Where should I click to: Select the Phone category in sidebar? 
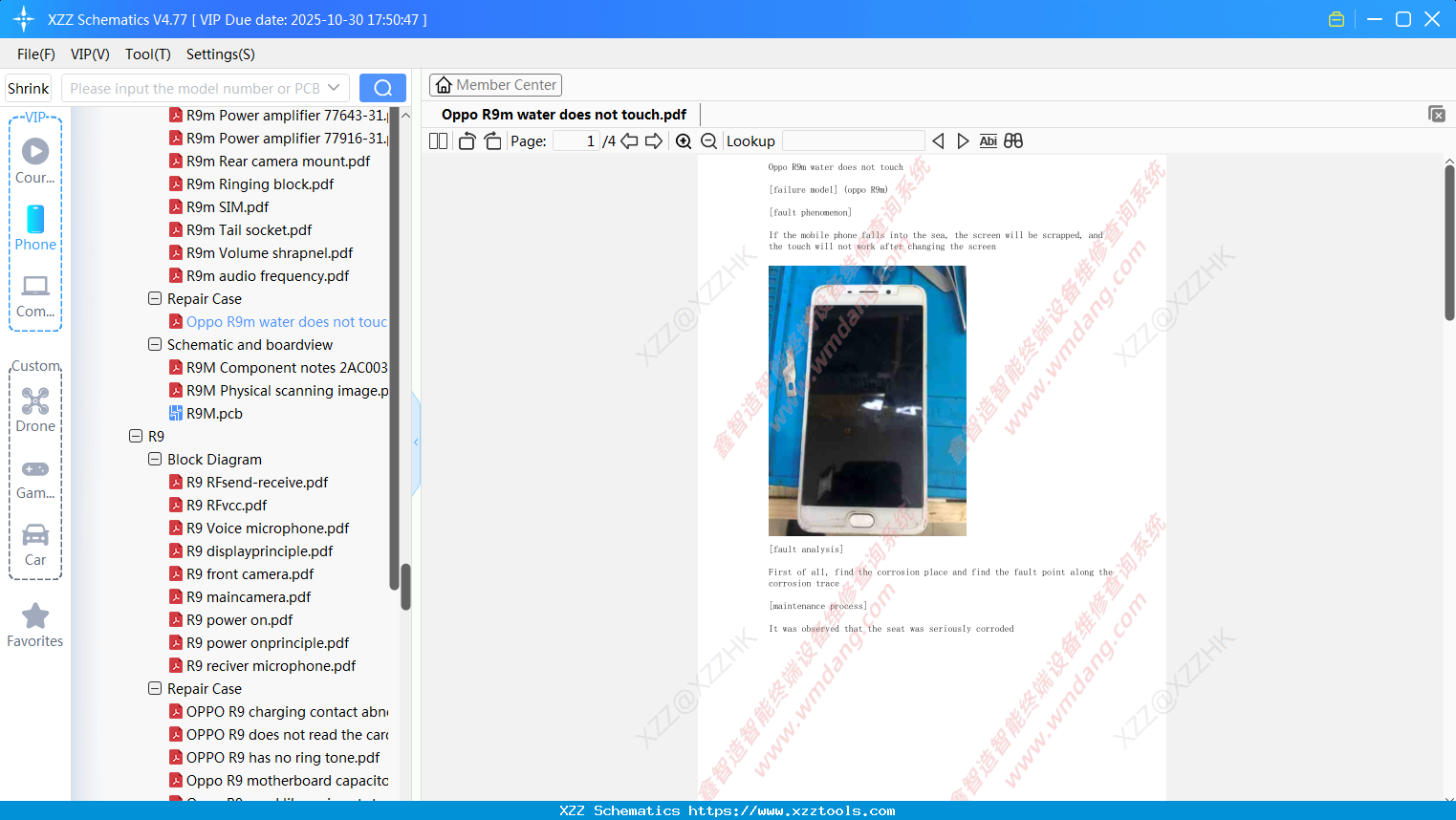point(35,228)
